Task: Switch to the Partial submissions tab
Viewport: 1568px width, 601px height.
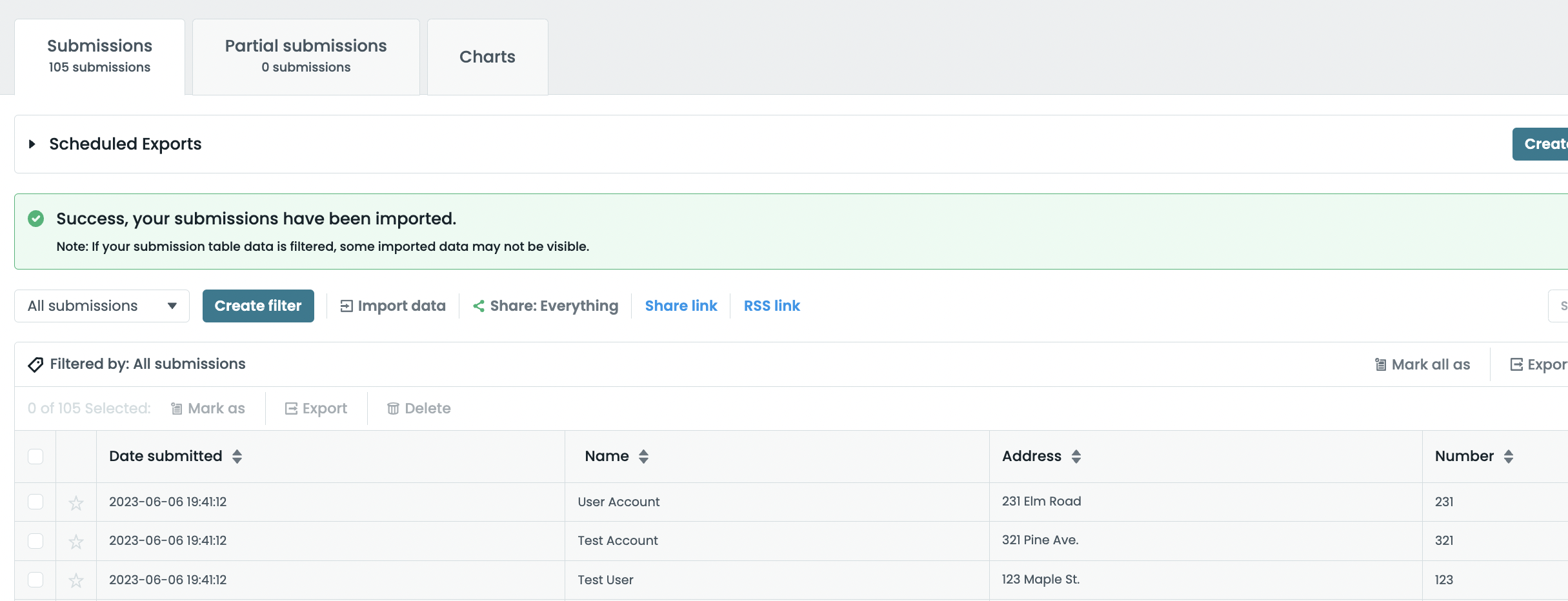Action: 306,56
